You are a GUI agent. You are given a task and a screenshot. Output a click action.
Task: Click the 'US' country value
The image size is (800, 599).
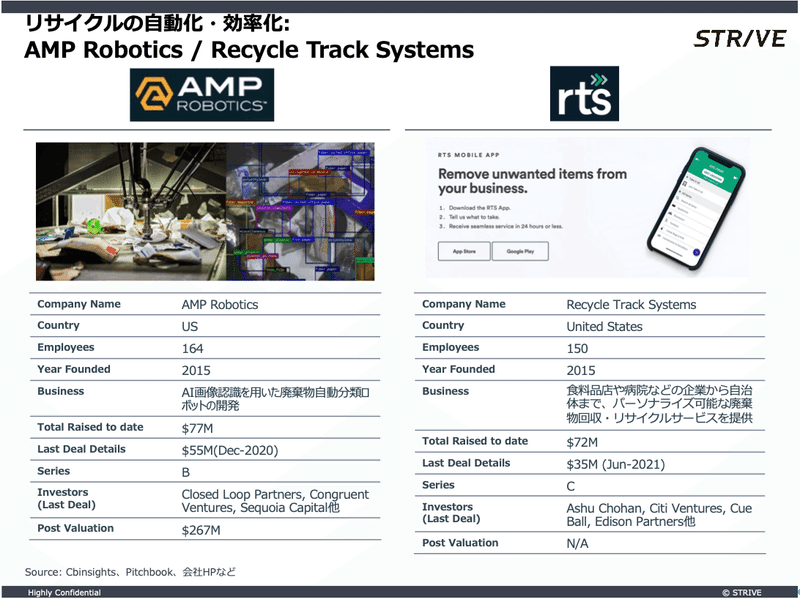(x=190, y=327)
